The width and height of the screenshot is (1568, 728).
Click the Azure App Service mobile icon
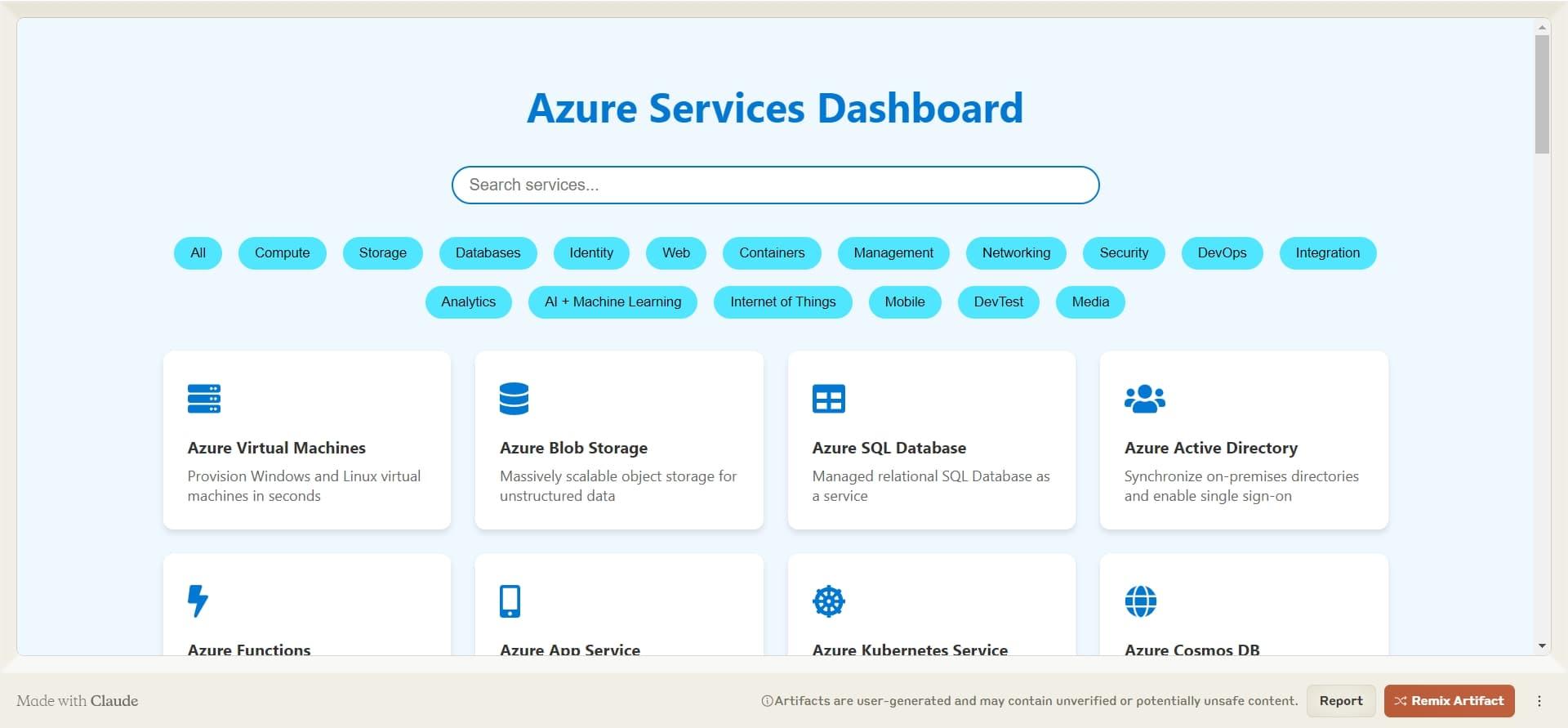point(510,601)
